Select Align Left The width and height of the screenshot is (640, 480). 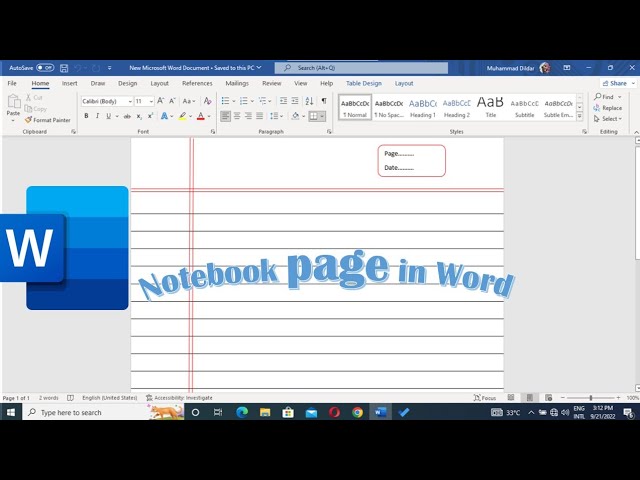tap(225, 116)
